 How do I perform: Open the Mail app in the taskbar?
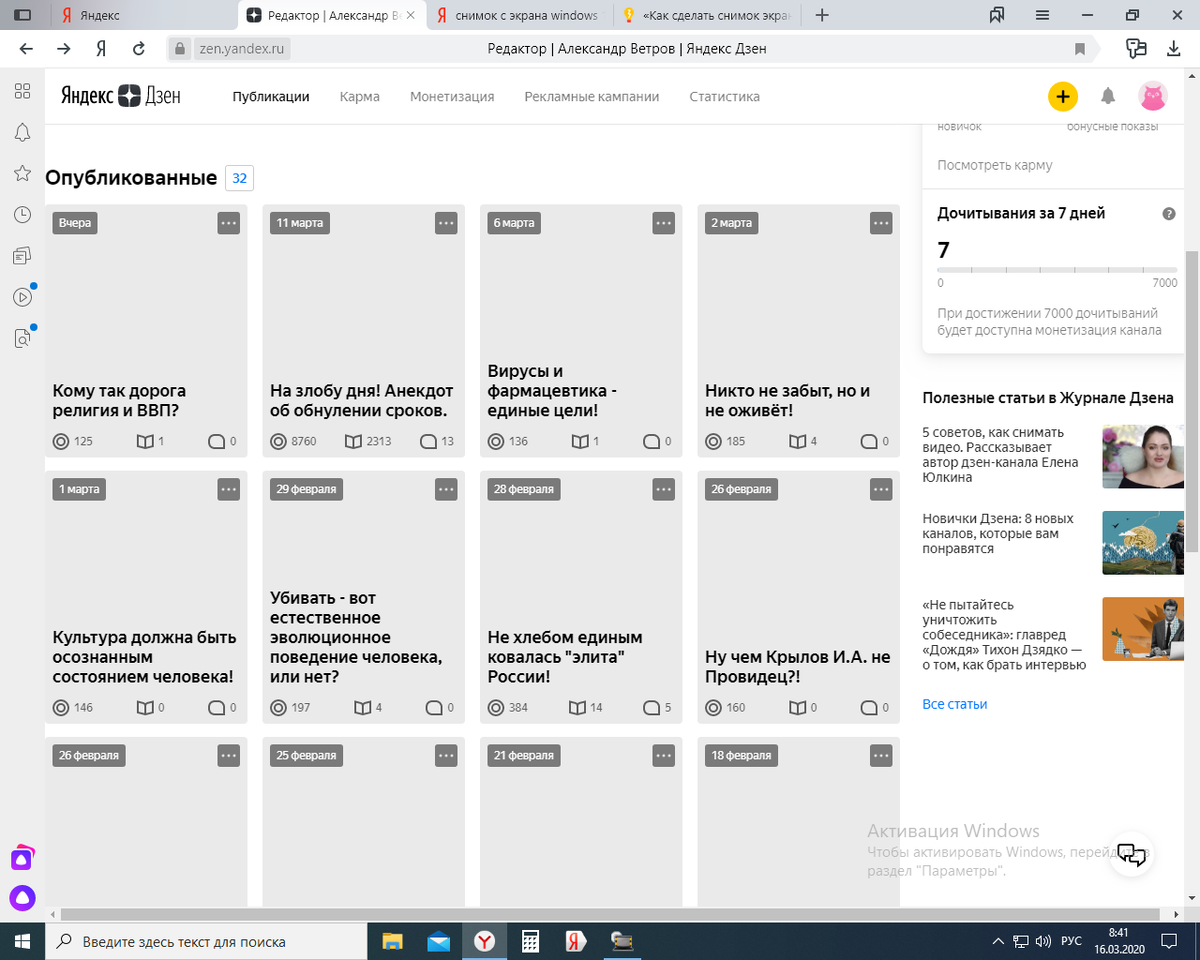coord(438,941)
